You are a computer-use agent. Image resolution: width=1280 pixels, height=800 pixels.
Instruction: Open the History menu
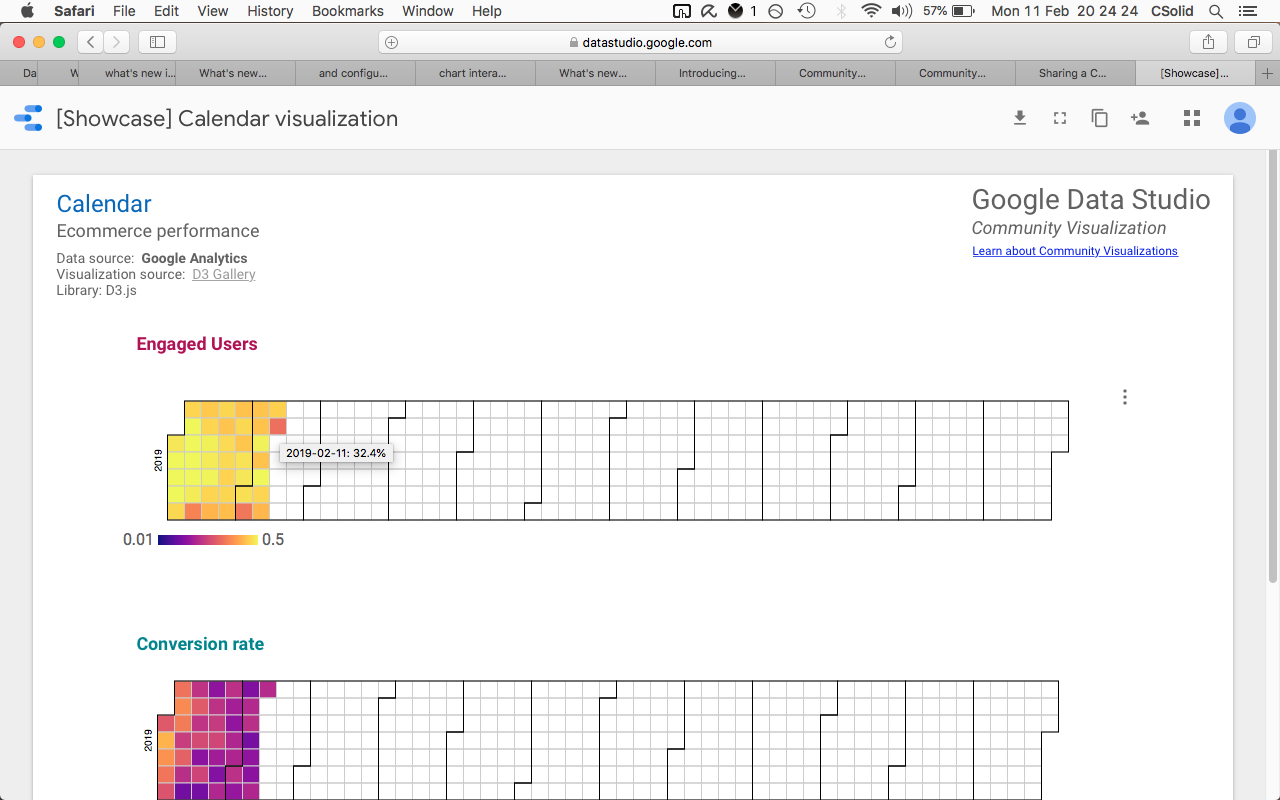tap(270, 11)
